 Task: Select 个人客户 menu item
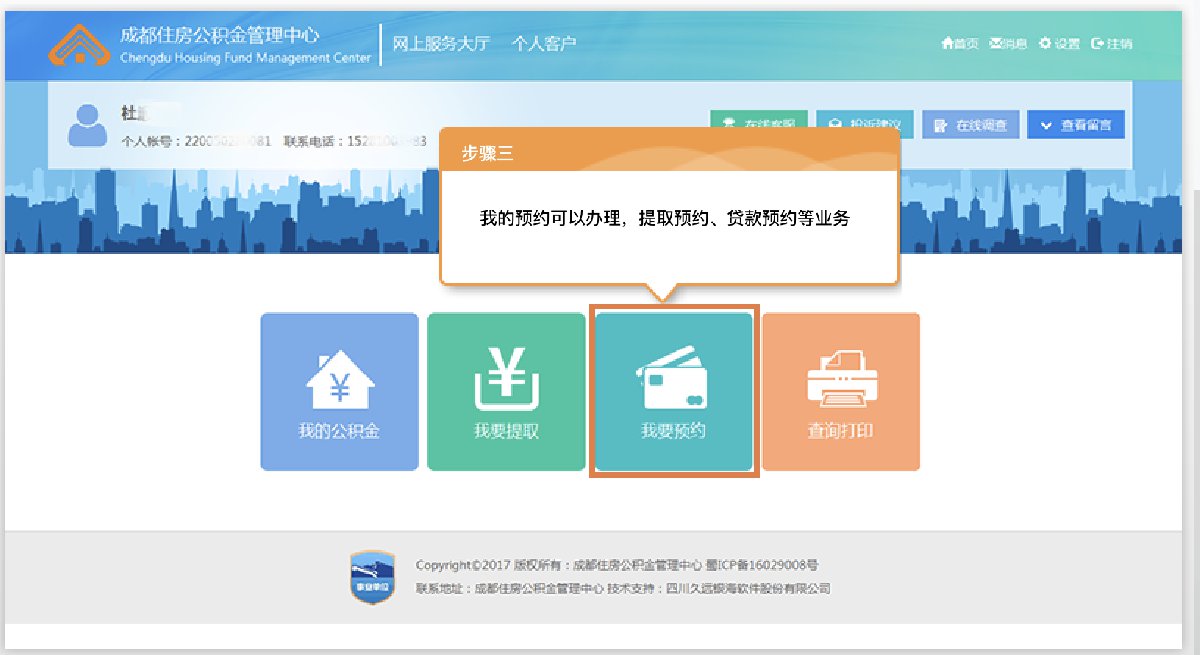pyautogui.click(x=544, y=44)
